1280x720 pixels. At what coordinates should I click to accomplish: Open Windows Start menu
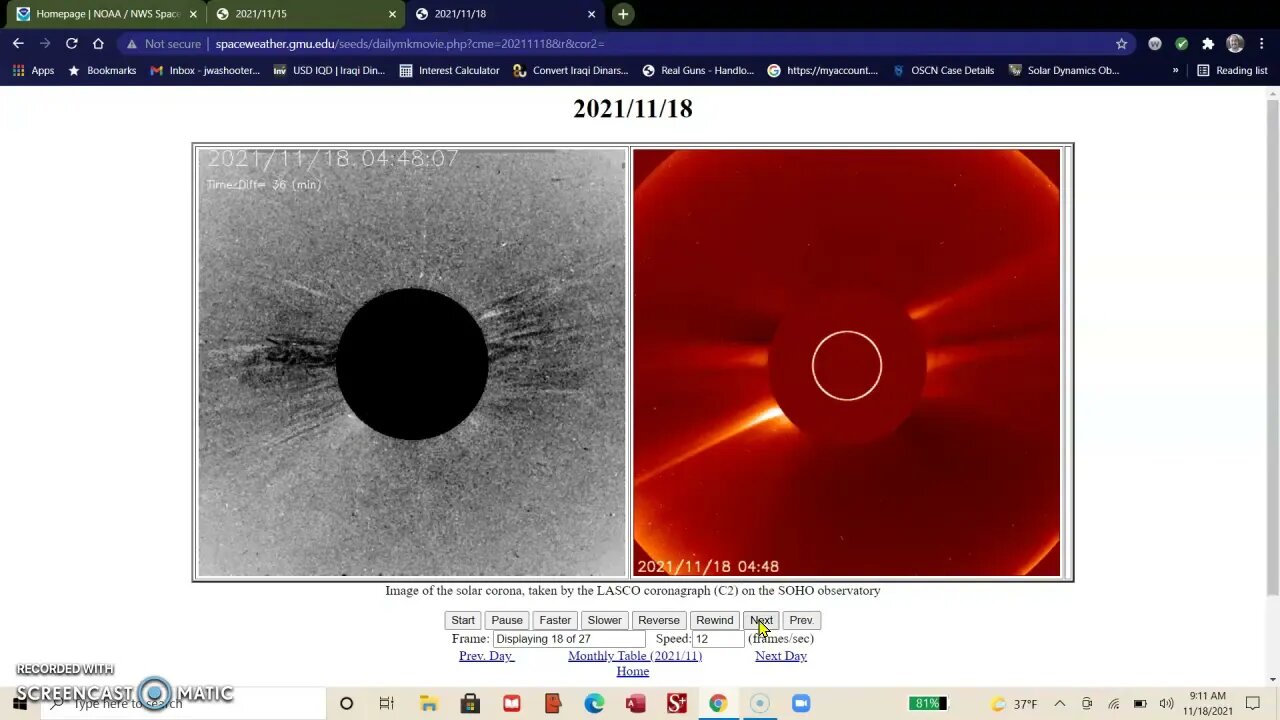click(20, 703)
